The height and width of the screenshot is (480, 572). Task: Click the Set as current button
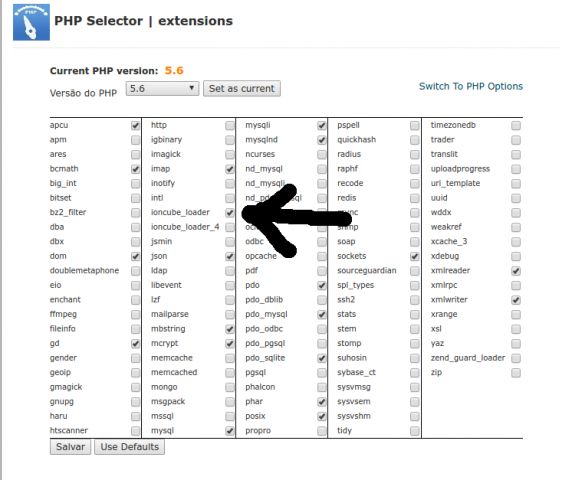click(241, 89)
